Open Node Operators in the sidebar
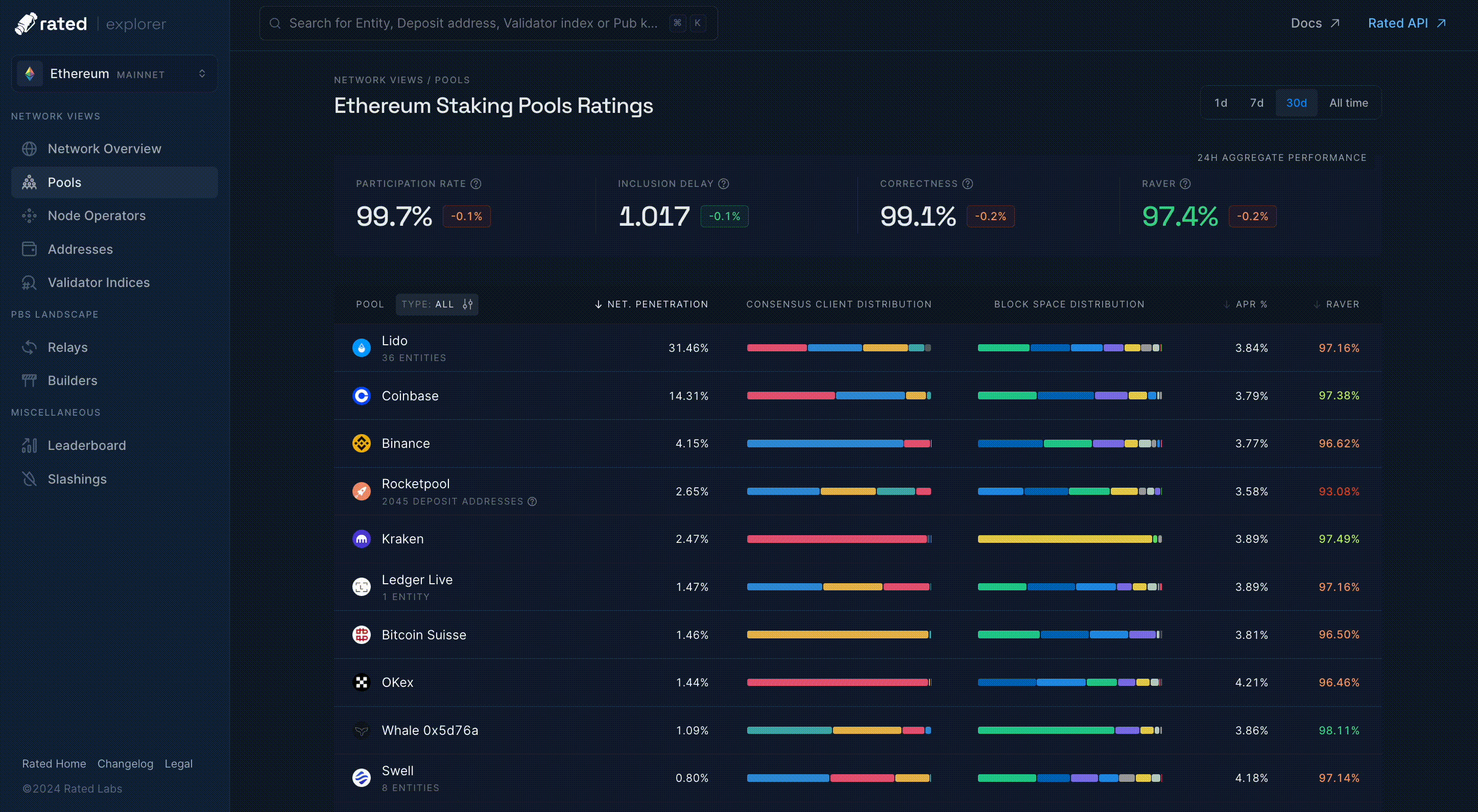 [x=97, y=216]
